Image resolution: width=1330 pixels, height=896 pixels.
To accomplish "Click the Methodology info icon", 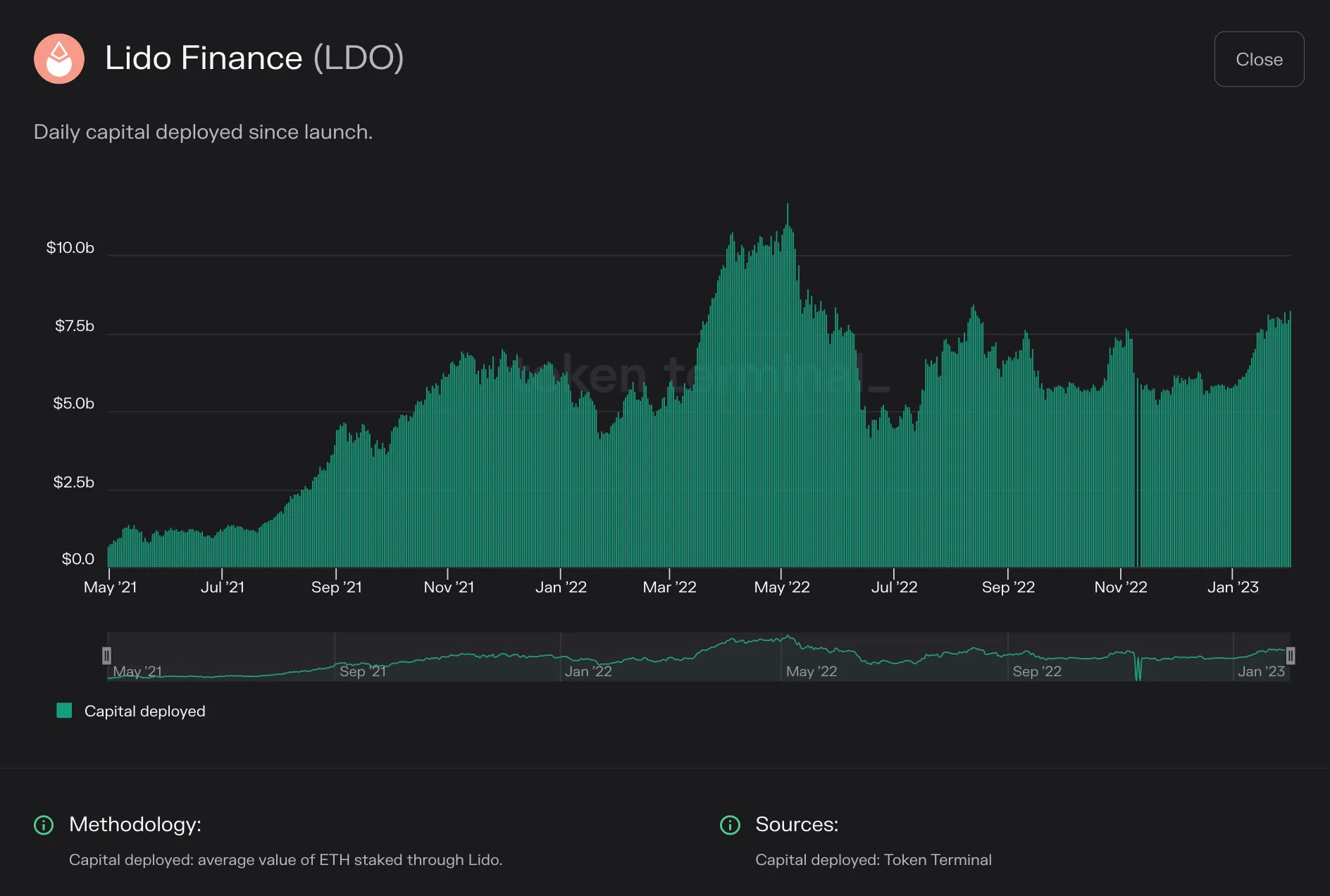I will click(44, 825).
